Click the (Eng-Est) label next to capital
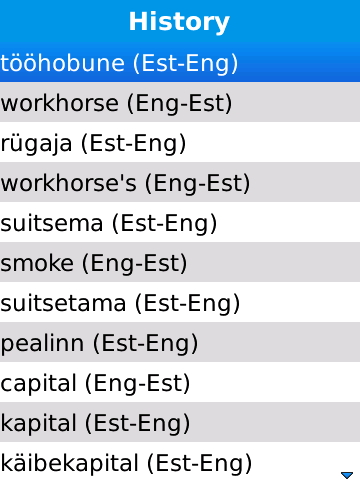The image size is (360, 480). [138, 384]
